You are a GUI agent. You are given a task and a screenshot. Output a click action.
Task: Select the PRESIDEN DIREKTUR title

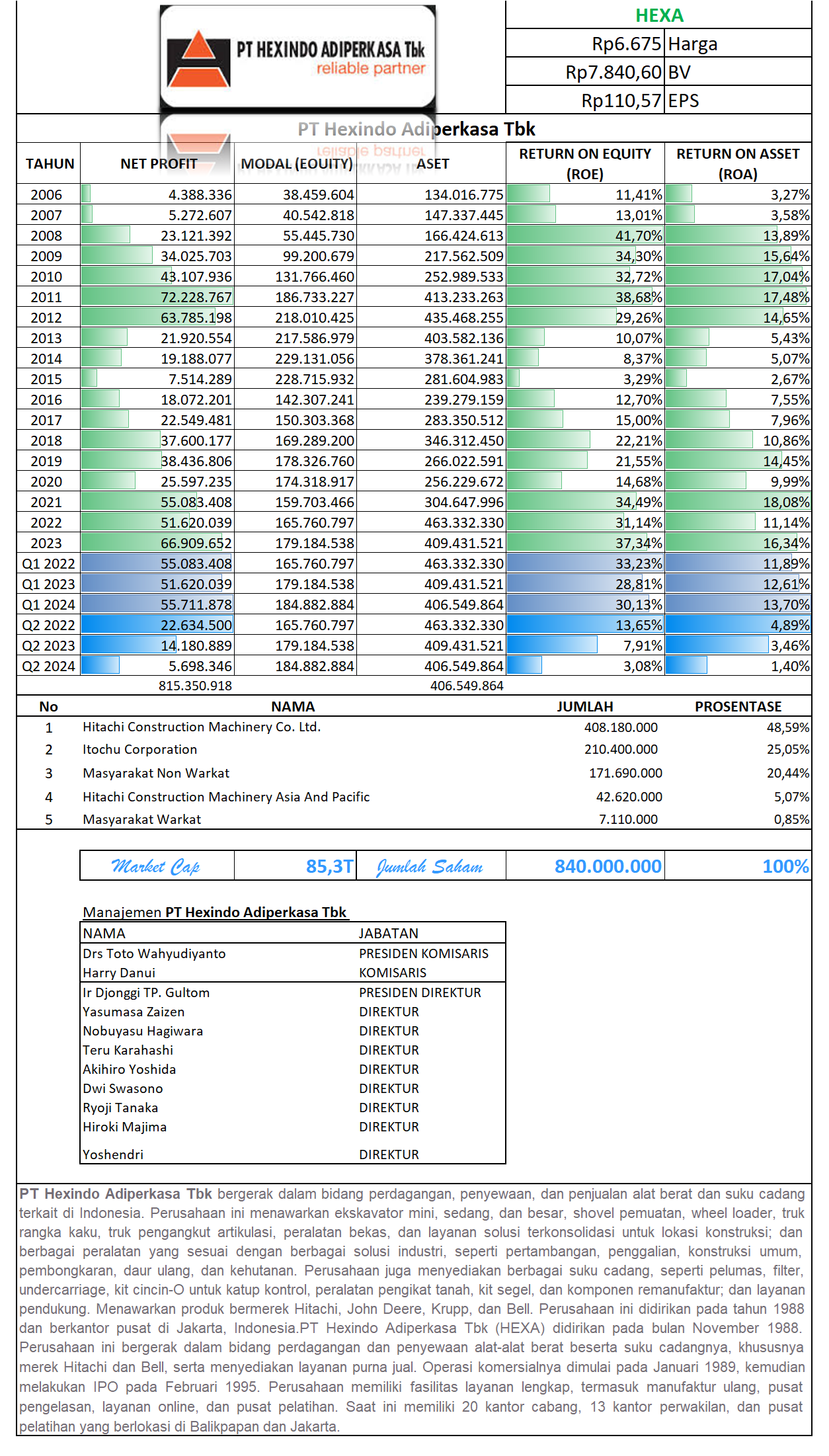pyautogui.click(x=420, y=993)
